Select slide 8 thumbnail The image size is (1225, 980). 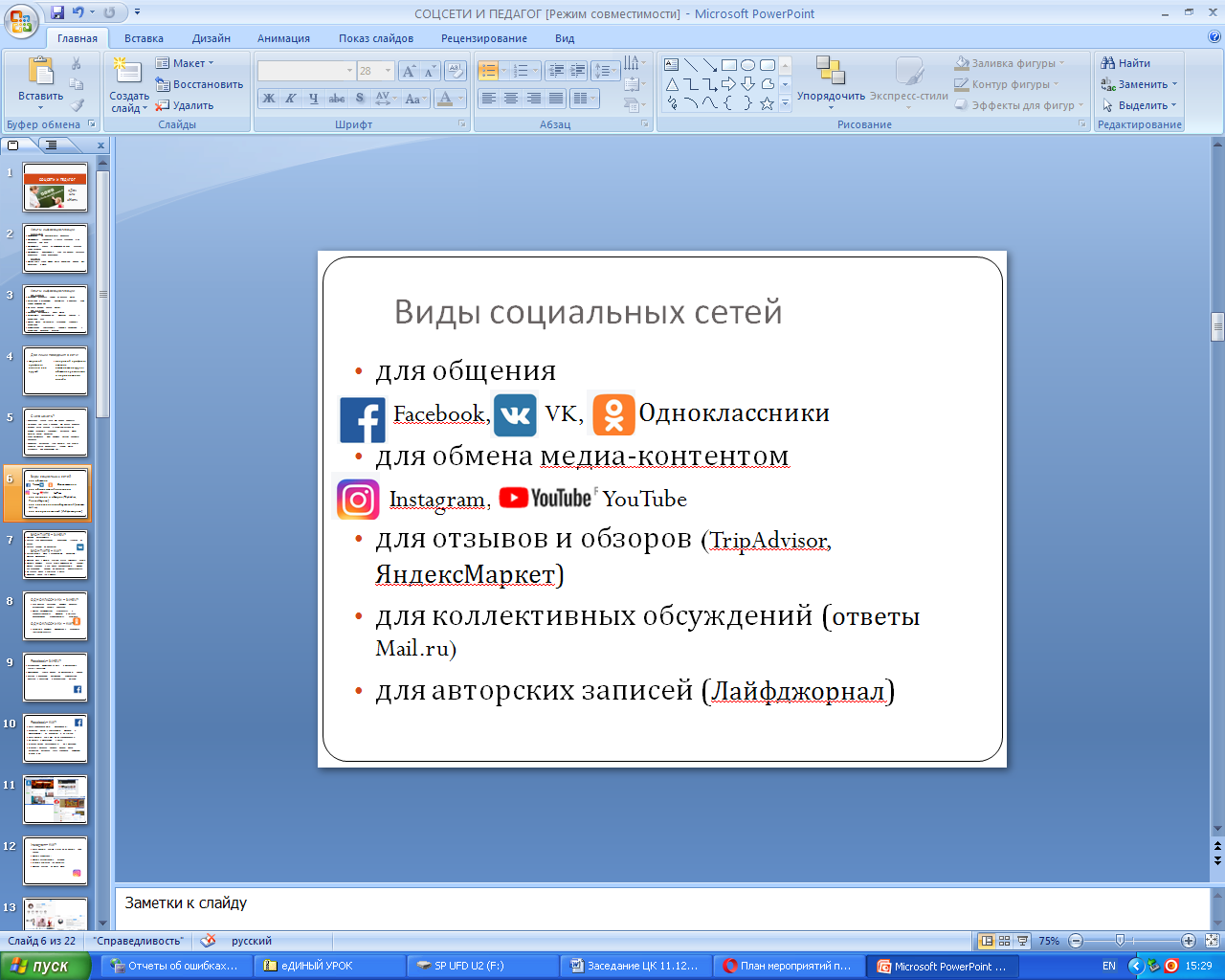[56, 615]
